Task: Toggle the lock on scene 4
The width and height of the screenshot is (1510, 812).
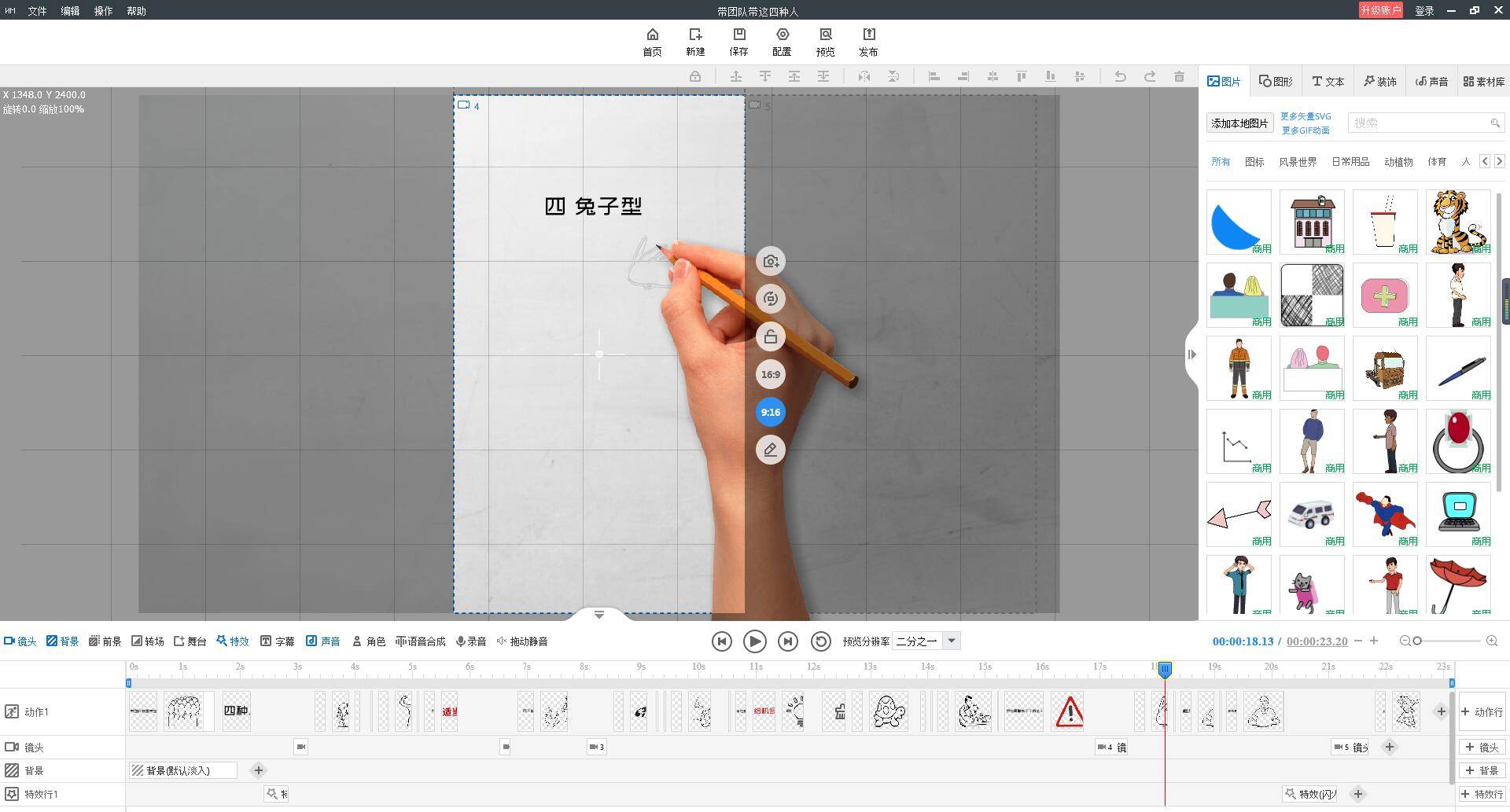Action: click(770, 336)
